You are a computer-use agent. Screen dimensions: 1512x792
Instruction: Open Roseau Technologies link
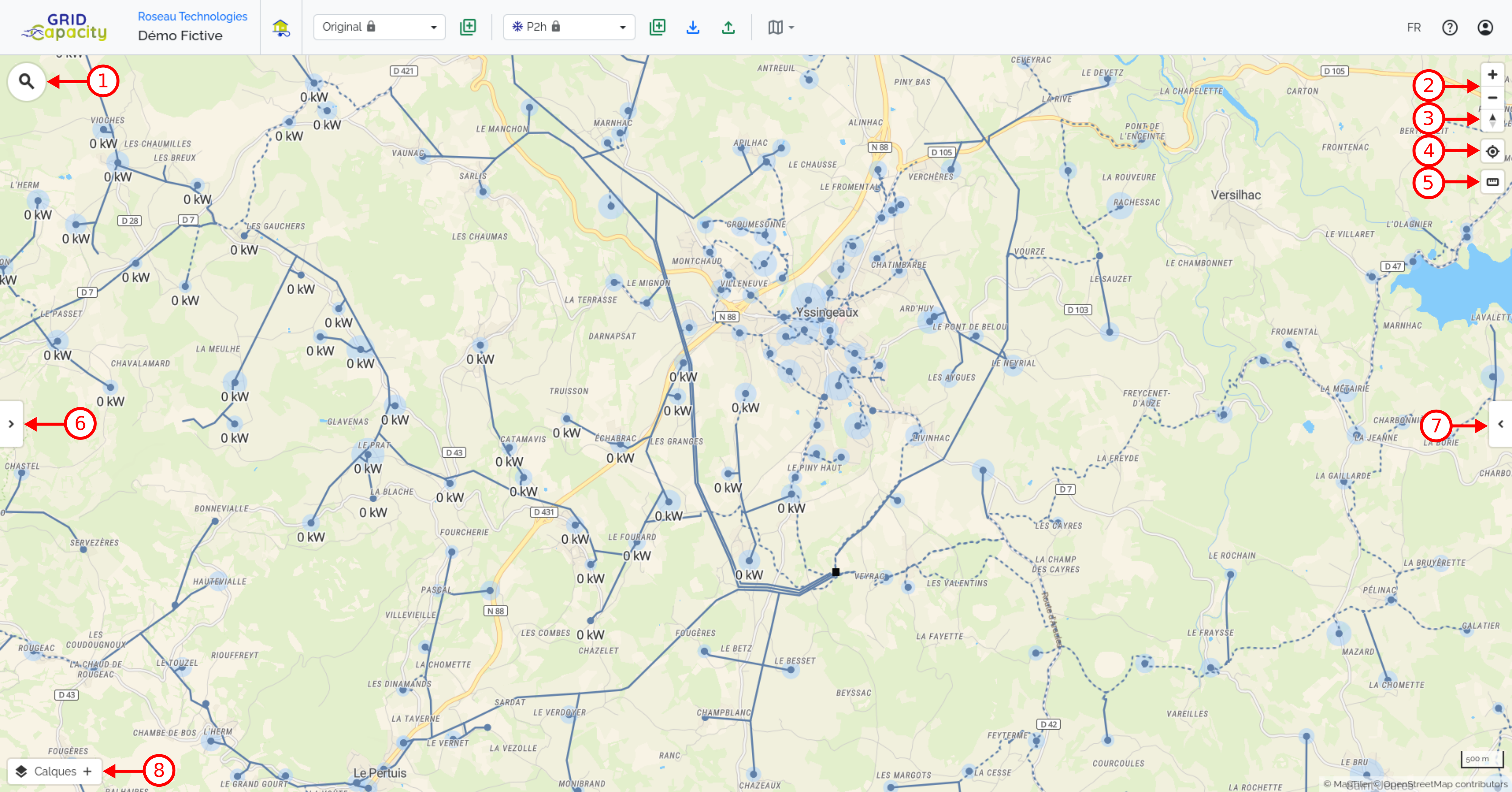192,16
